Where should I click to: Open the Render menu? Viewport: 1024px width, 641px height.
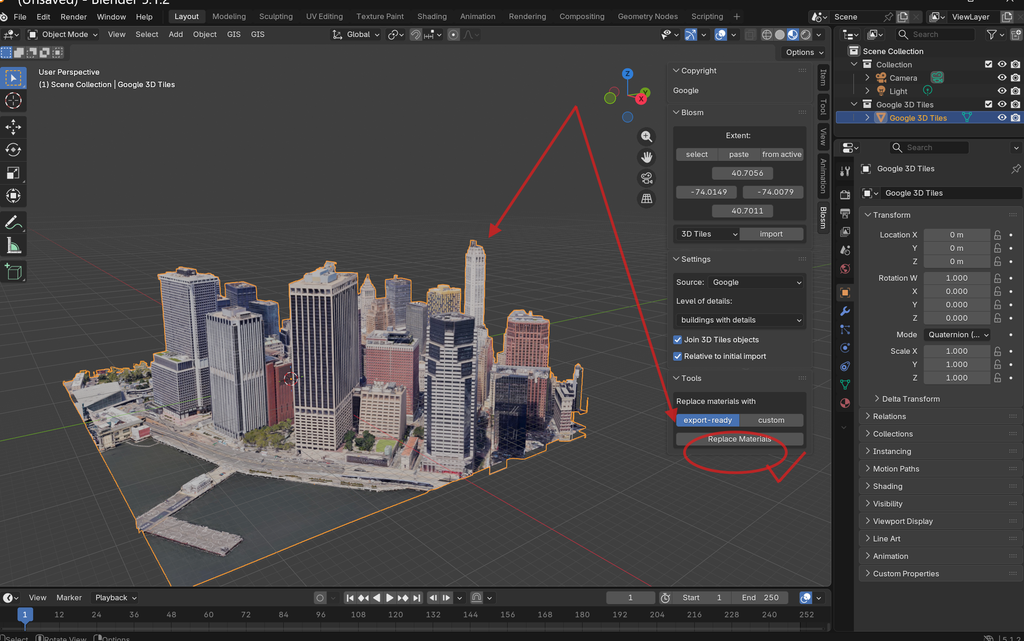[73, 17]
